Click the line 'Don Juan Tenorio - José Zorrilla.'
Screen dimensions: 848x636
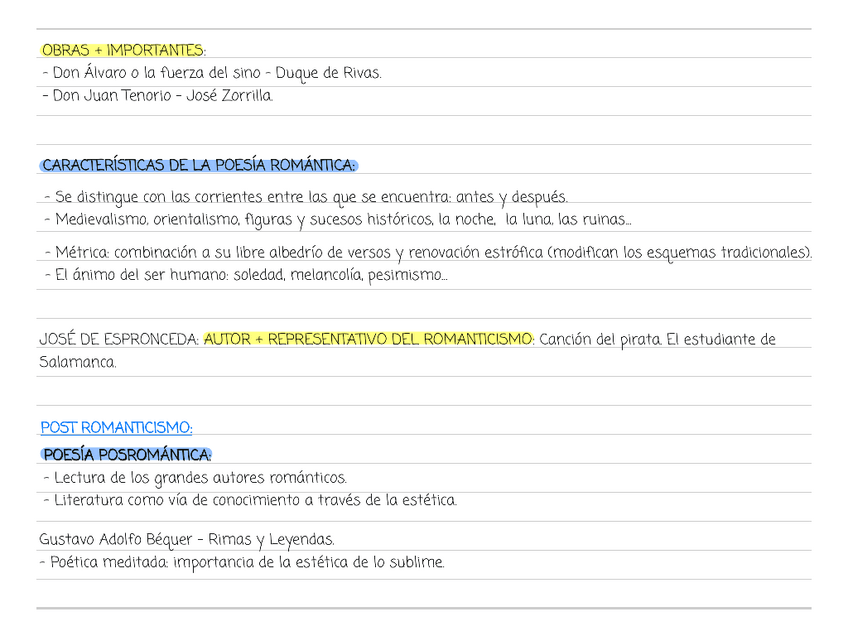[157, 96]
